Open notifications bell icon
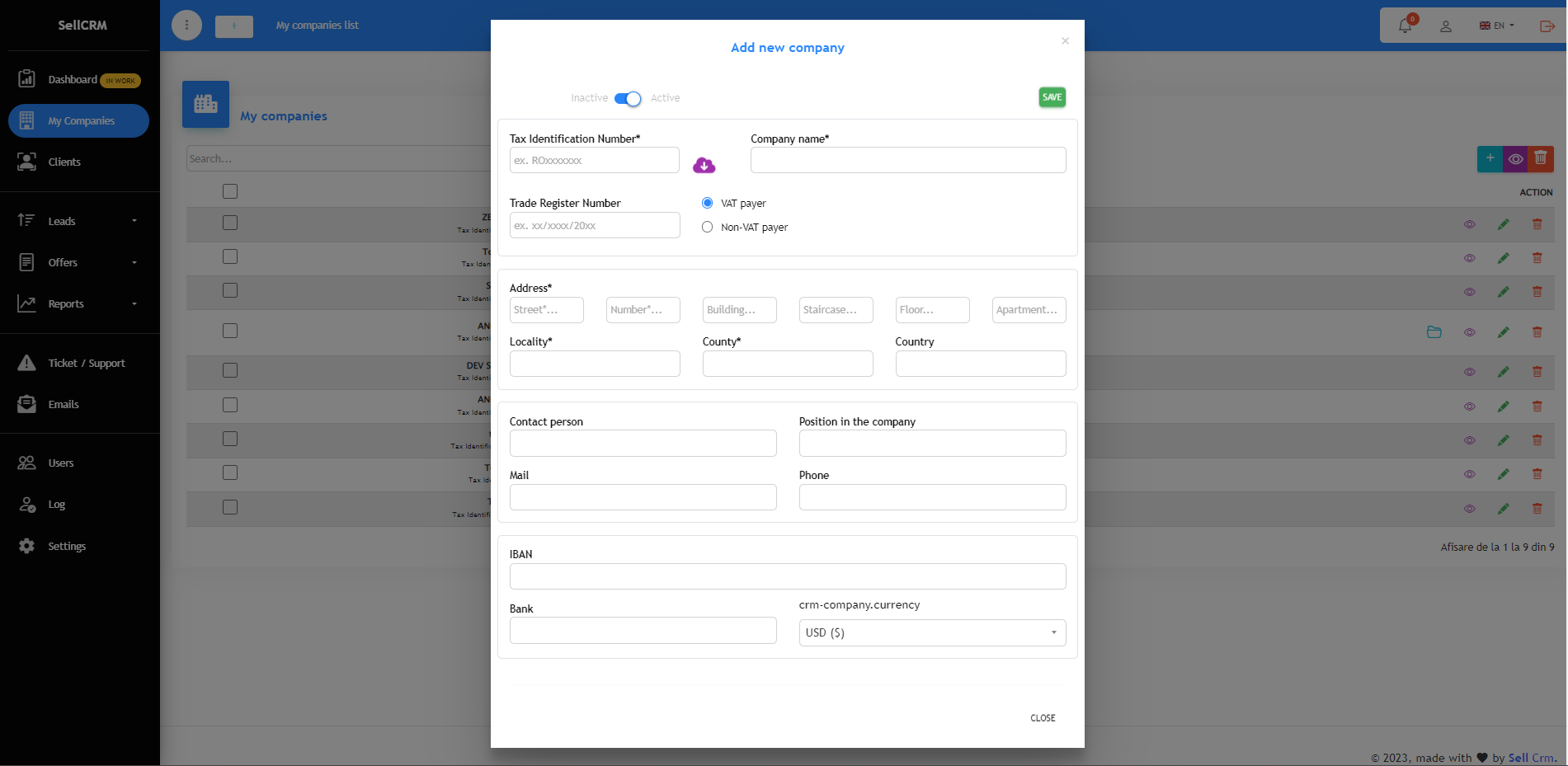The image size is (1568, 766). pos(1405,26)
